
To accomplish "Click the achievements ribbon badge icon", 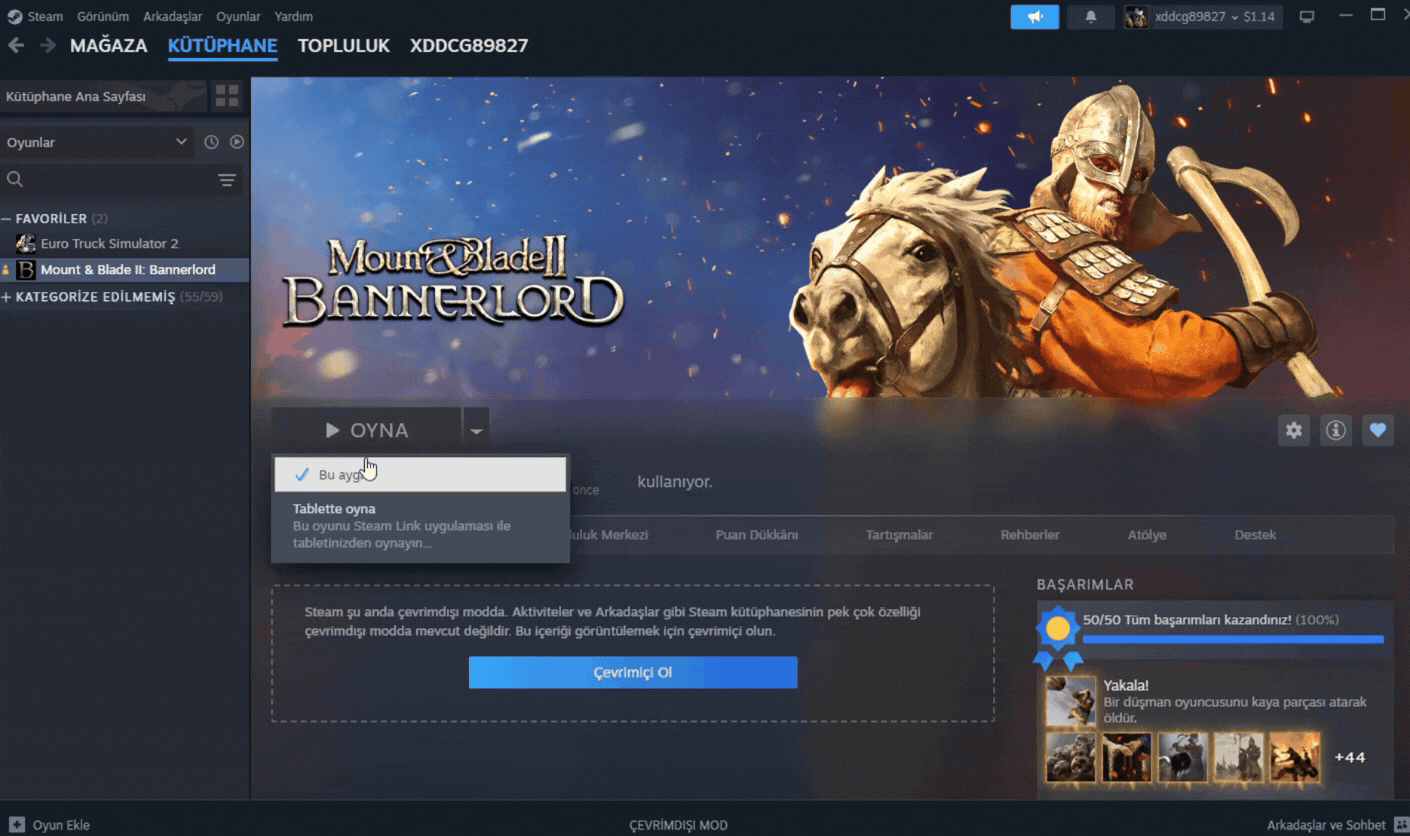I will click(1058, 638).
